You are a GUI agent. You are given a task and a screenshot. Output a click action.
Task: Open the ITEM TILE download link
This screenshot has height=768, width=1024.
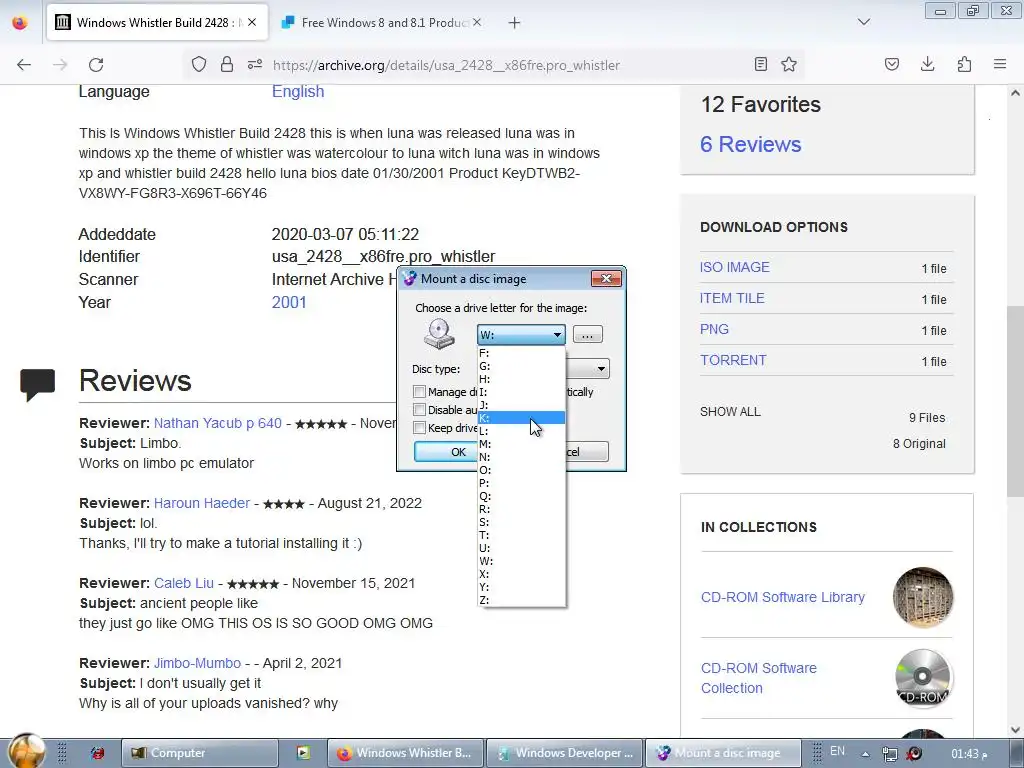click(732, 298)
